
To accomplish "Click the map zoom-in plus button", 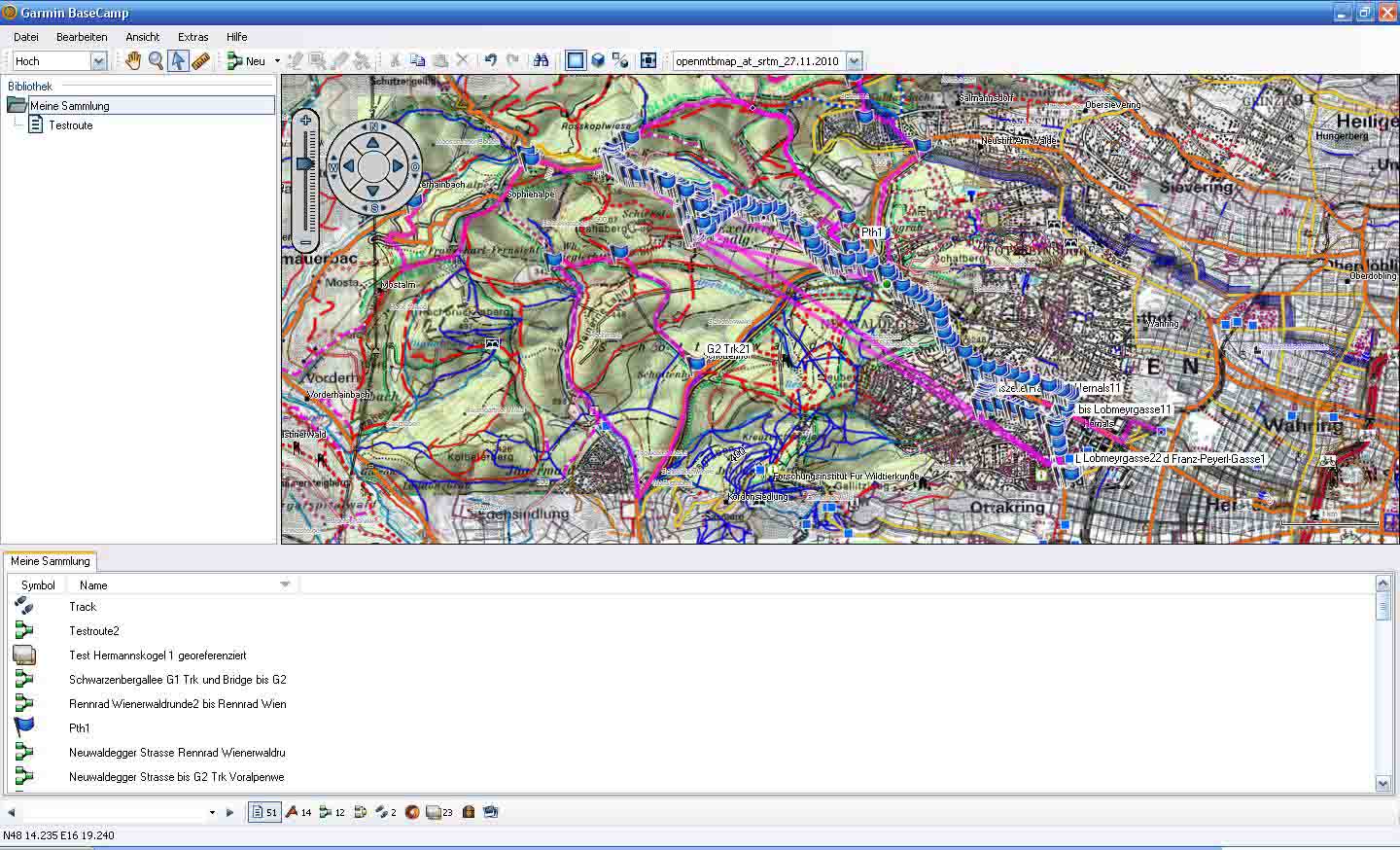I will click(305, 121).
